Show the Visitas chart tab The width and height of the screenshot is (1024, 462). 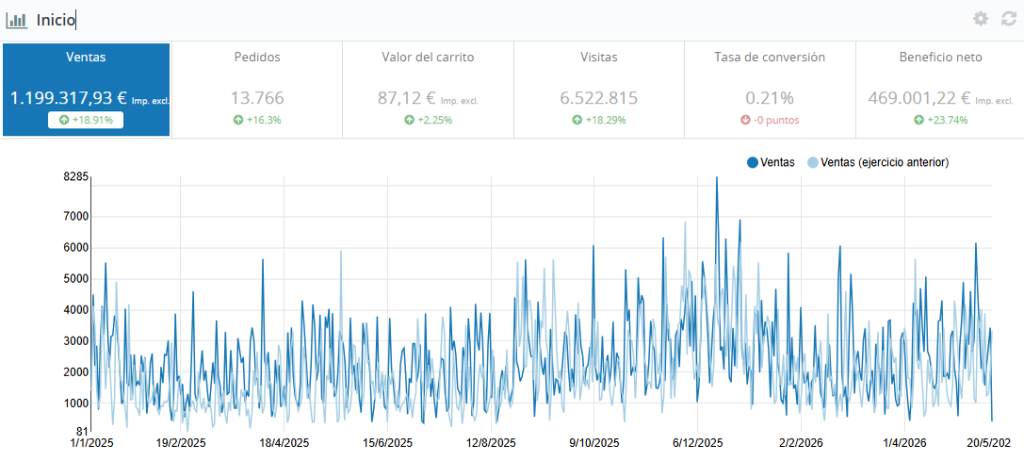(599, 90)
